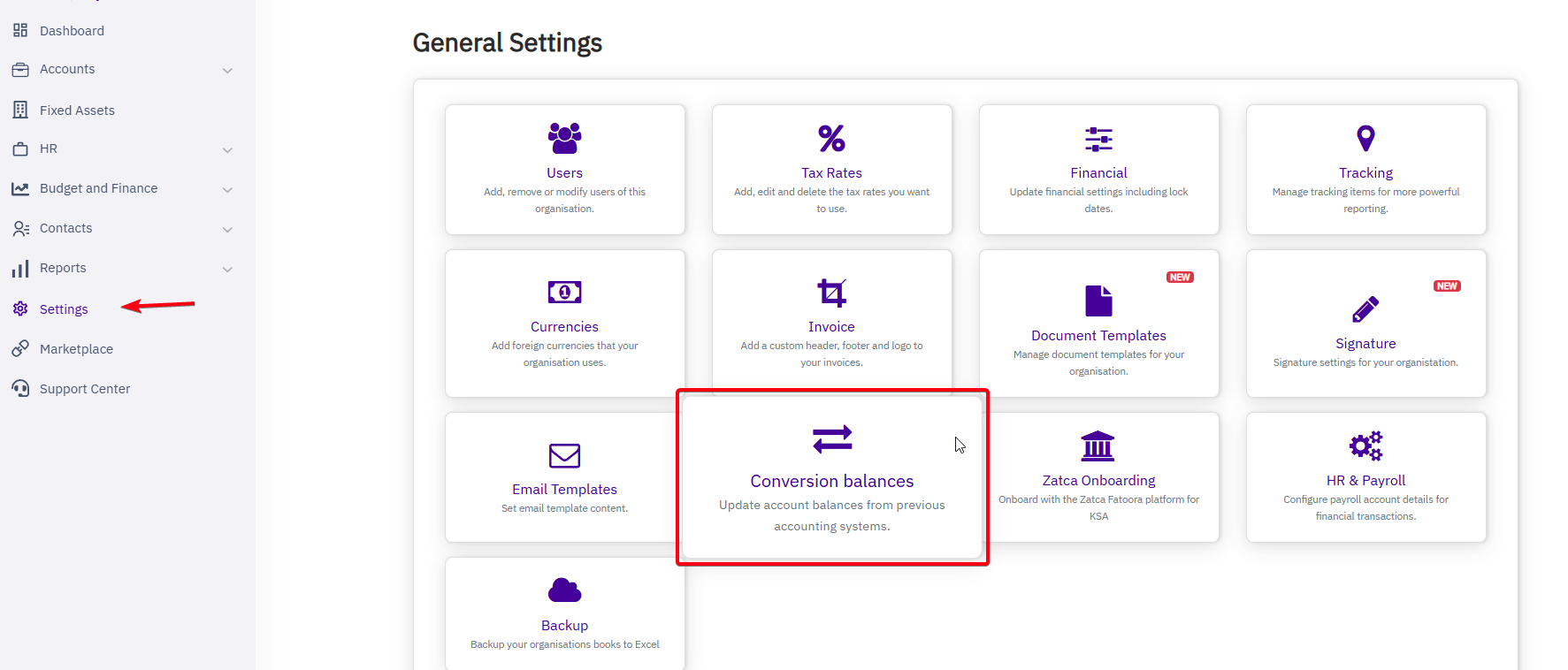
Task: Open the Conversion balances link
Action: point(831,481)
